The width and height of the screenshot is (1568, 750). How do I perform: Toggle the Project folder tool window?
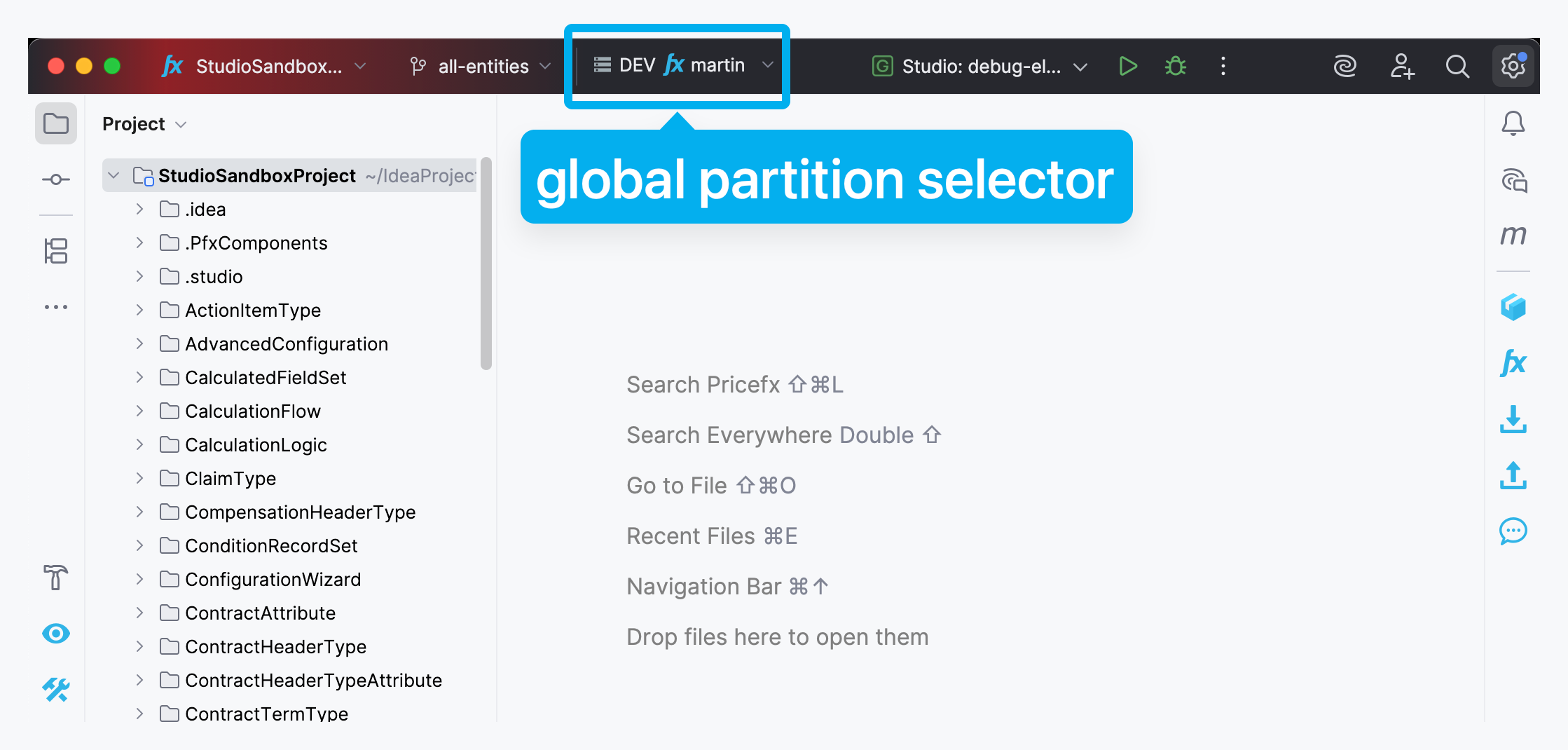pyautogui.click(x=56, y=124)
